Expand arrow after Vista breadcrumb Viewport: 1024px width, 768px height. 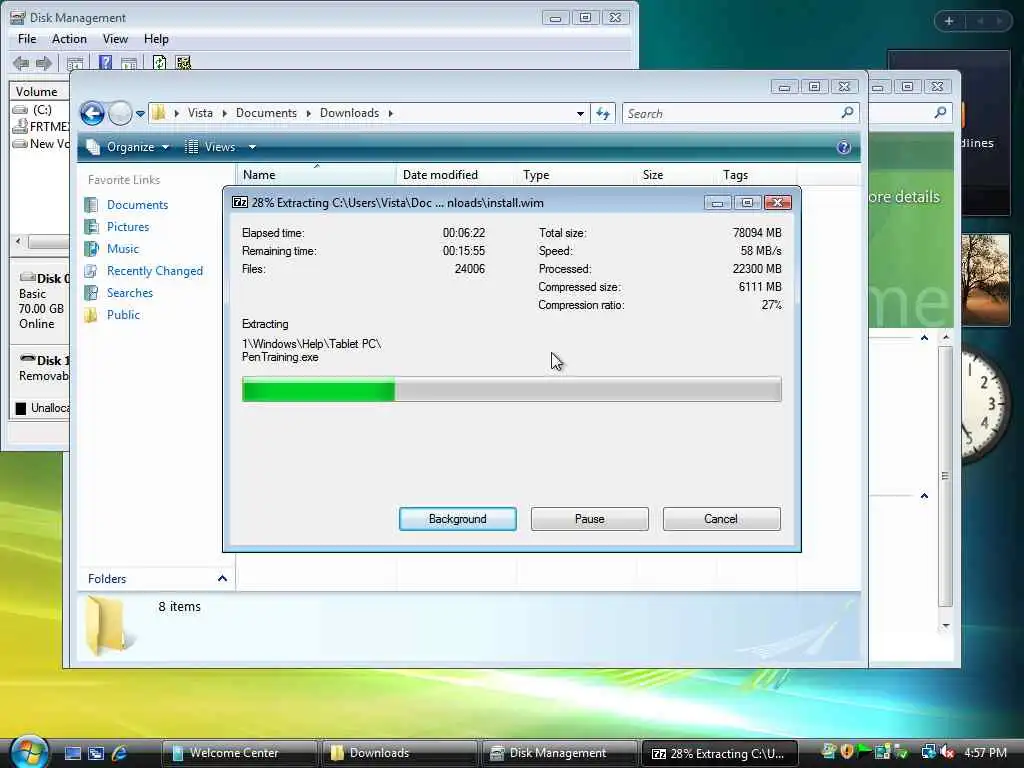click(x=225, y=113)
